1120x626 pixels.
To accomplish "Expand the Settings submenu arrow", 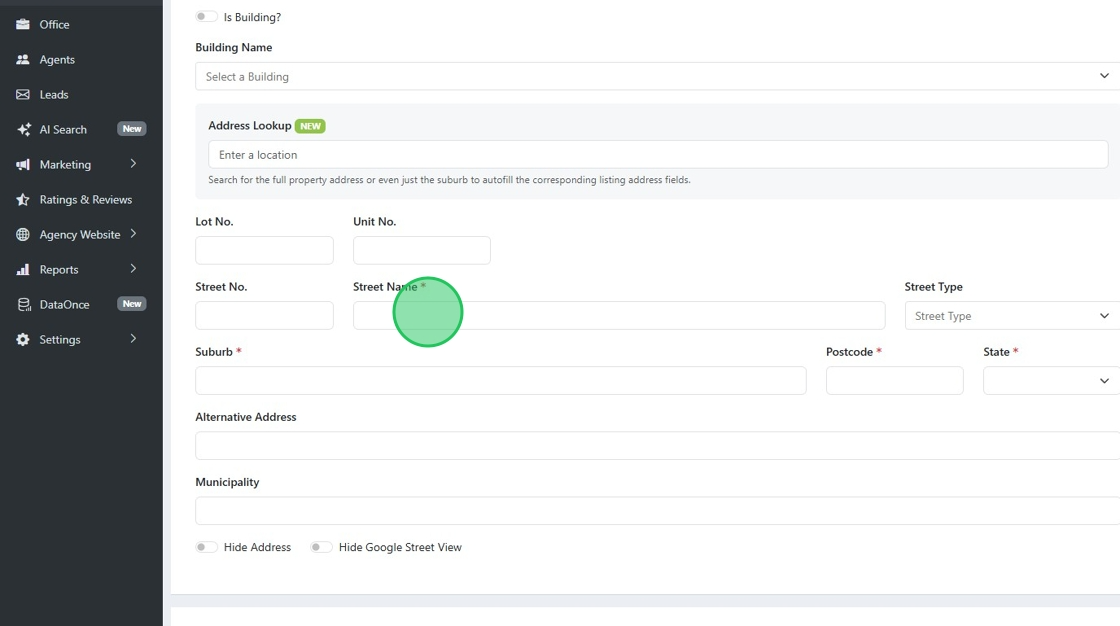I will point(133,339).
